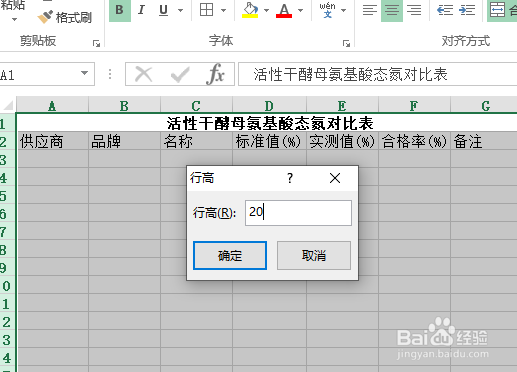
Task: Decrease indent icon
Action: tap(445, 10)
